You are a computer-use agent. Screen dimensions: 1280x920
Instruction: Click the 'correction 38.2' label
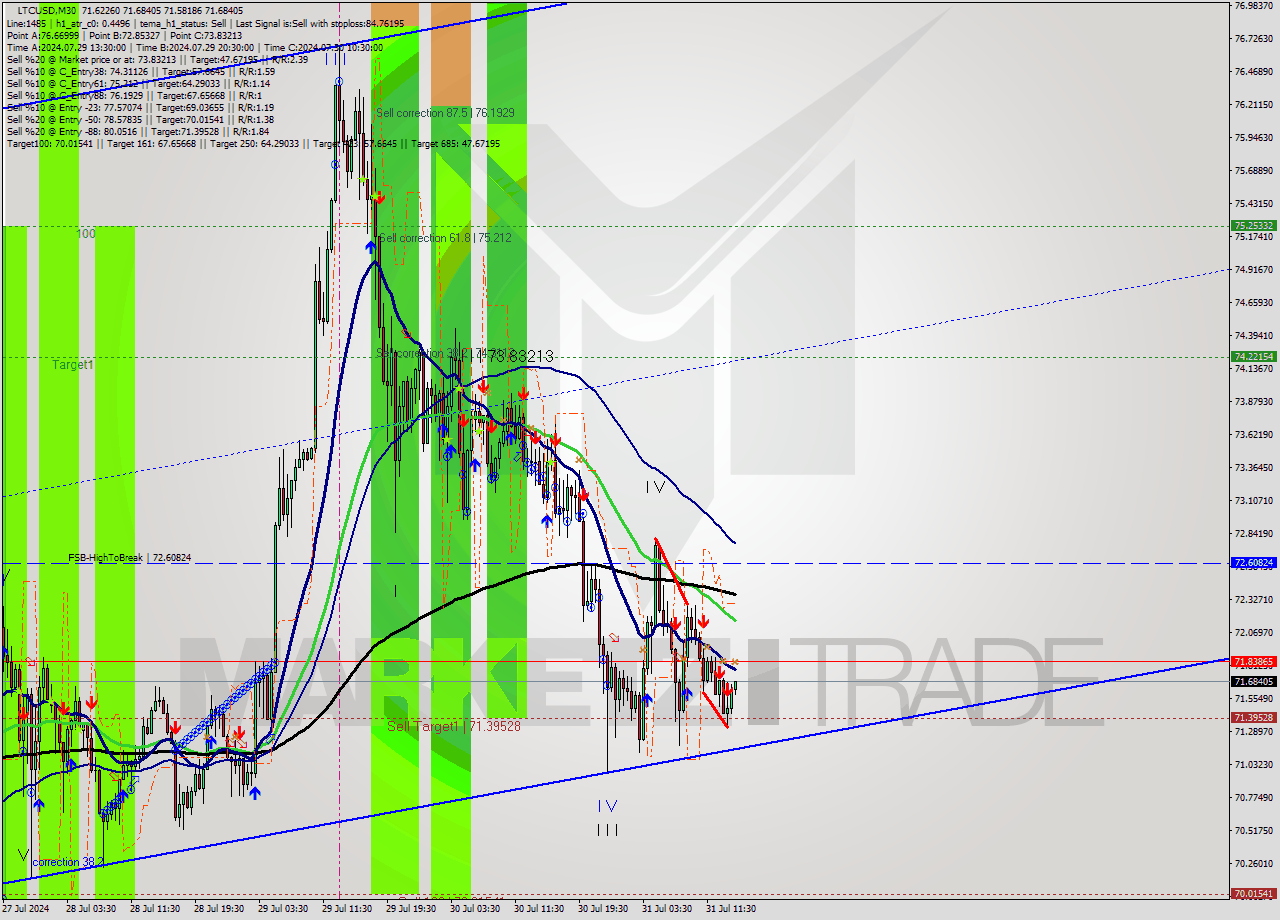(69, 862)
